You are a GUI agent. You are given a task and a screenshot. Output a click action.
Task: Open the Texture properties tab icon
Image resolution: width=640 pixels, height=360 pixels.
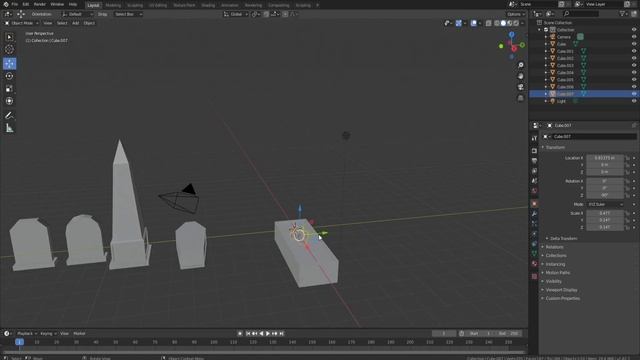click(534, 276)
